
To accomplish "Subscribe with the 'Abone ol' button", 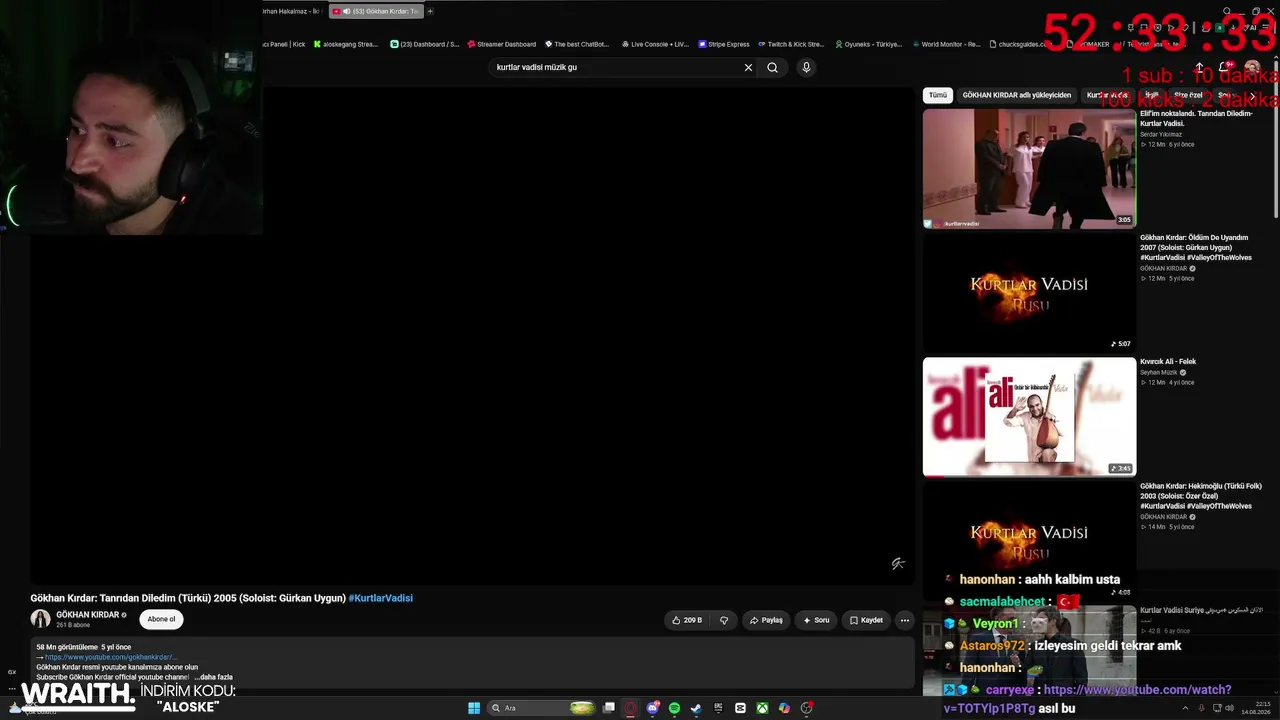I will (161, 619).
